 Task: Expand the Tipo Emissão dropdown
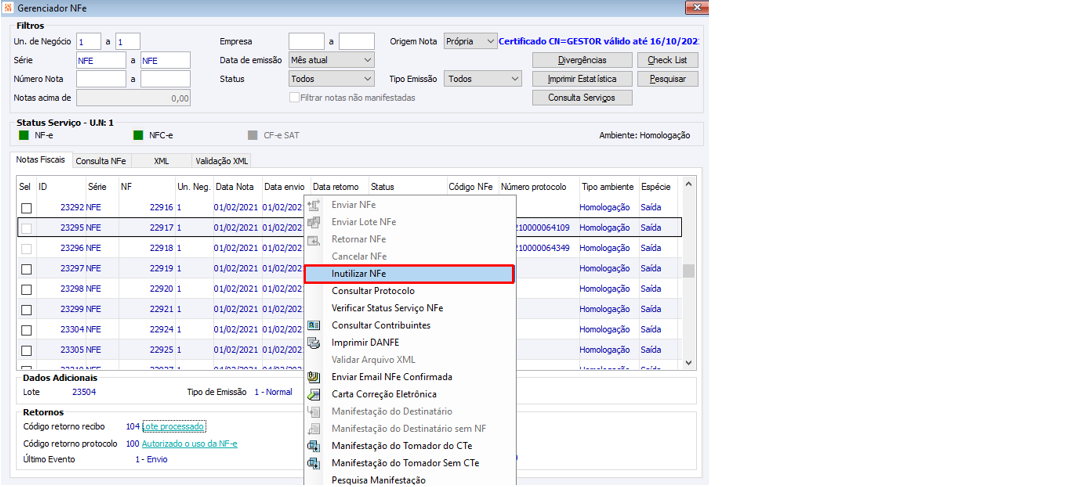[x=484, y=79]
